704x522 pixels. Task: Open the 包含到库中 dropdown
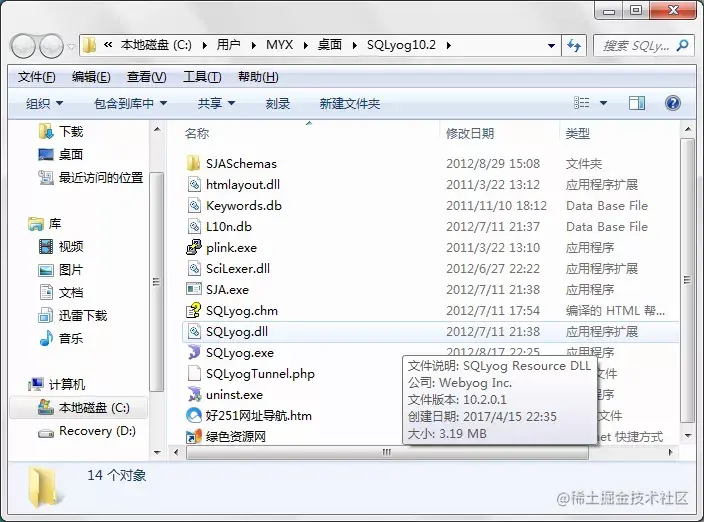[130, 104]
